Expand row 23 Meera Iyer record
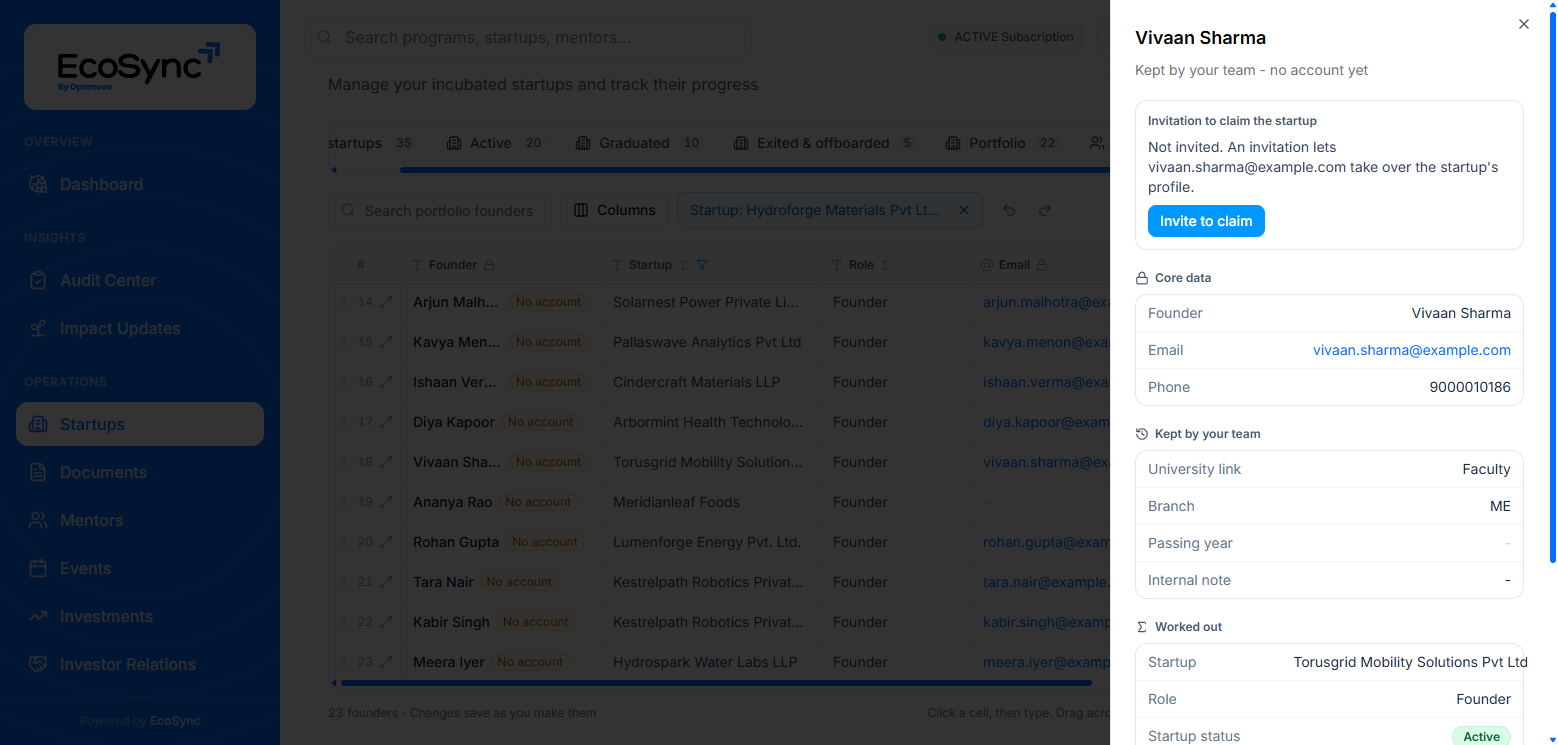This screenshot has height=745, width=1558. click(x=386, y=662)
